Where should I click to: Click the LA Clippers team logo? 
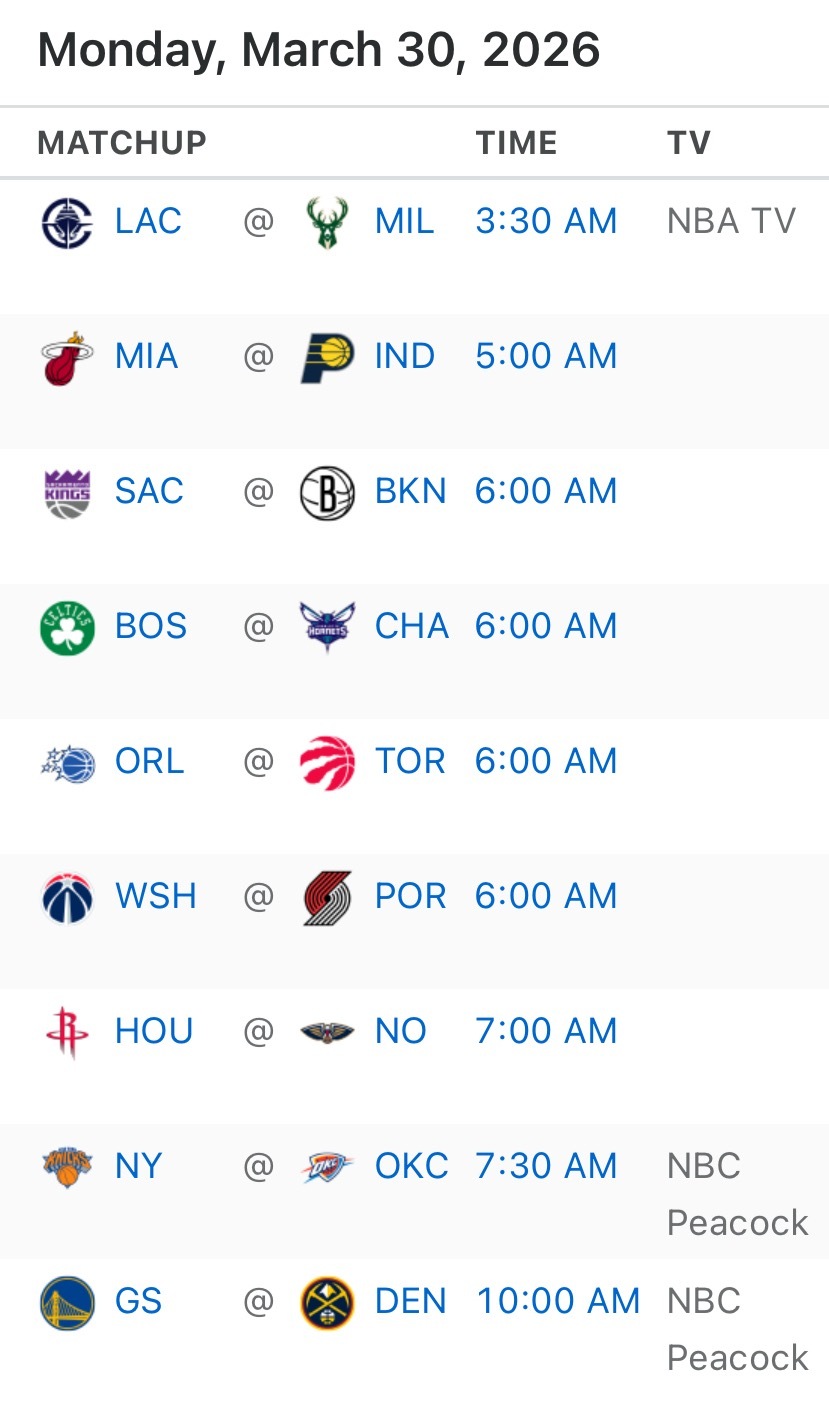(x=67, y=222)
